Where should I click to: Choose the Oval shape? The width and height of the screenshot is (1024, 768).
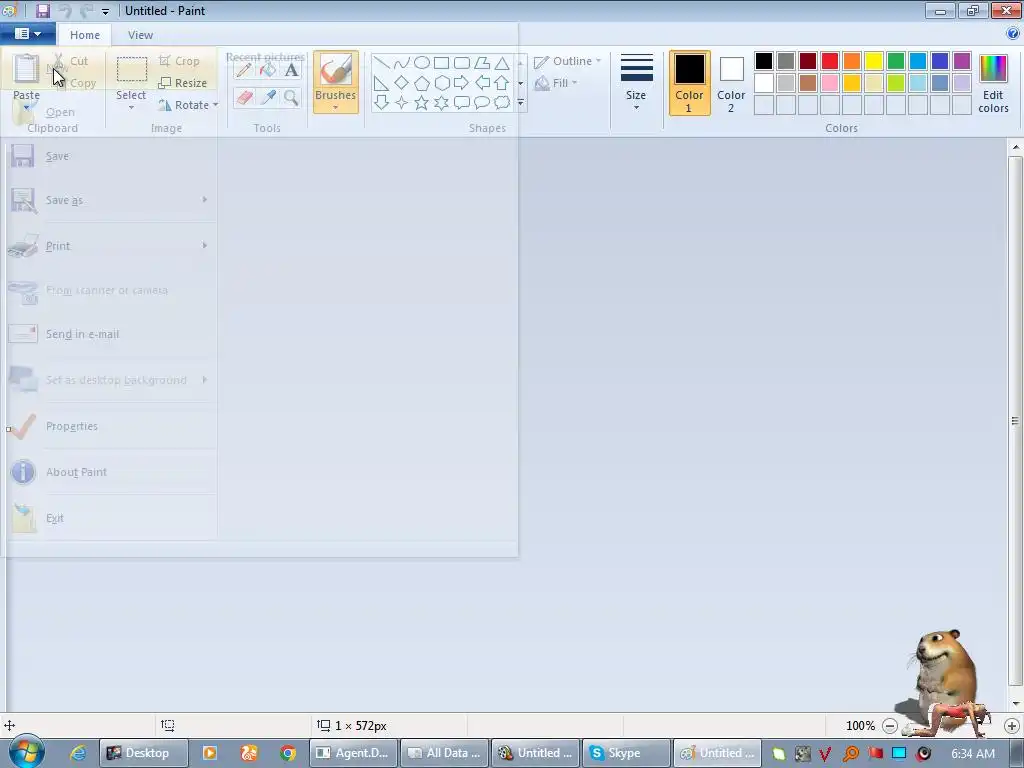(422, 63)
